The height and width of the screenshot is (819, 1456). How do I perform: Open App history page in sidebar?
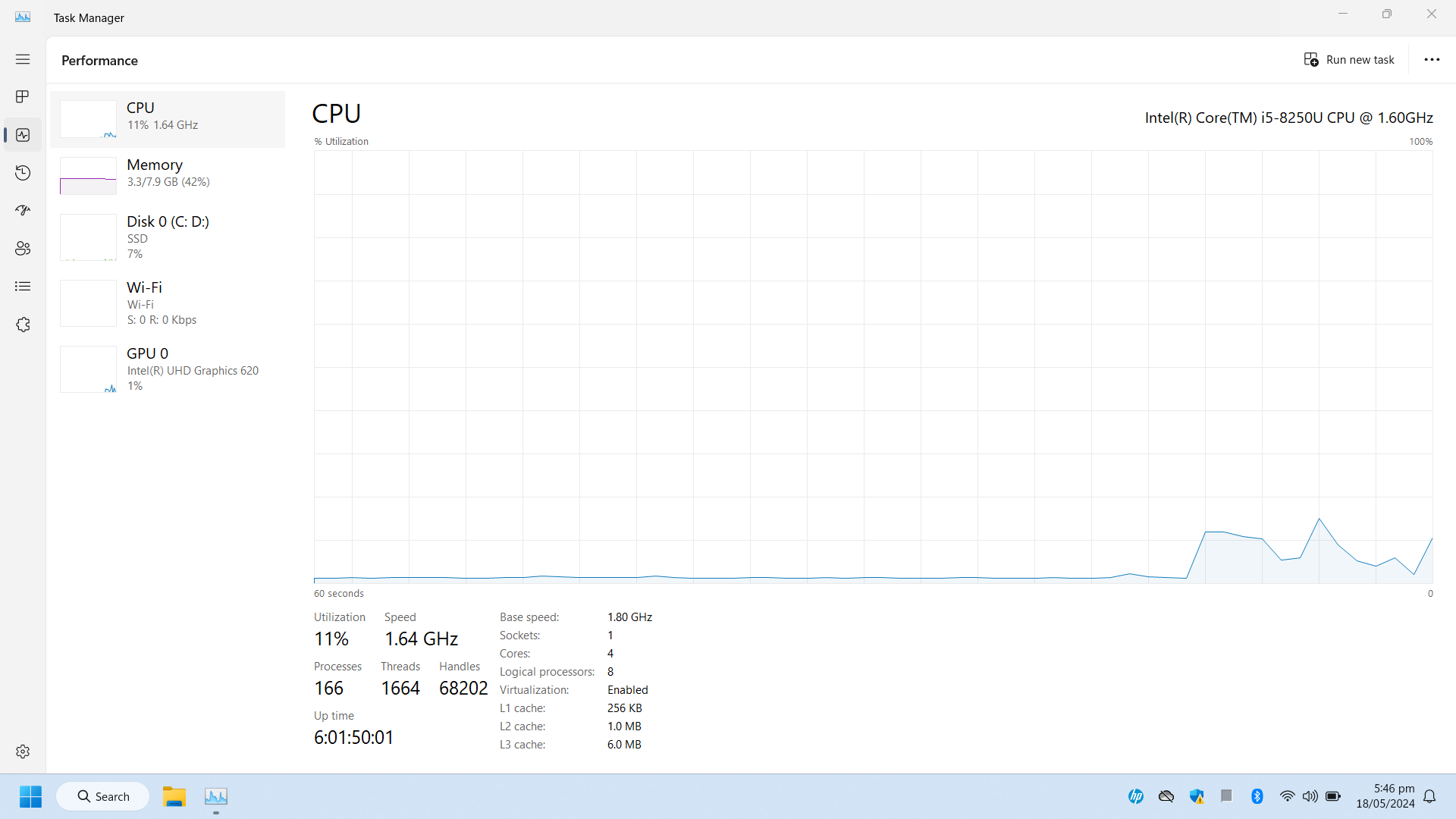[23, 173]
